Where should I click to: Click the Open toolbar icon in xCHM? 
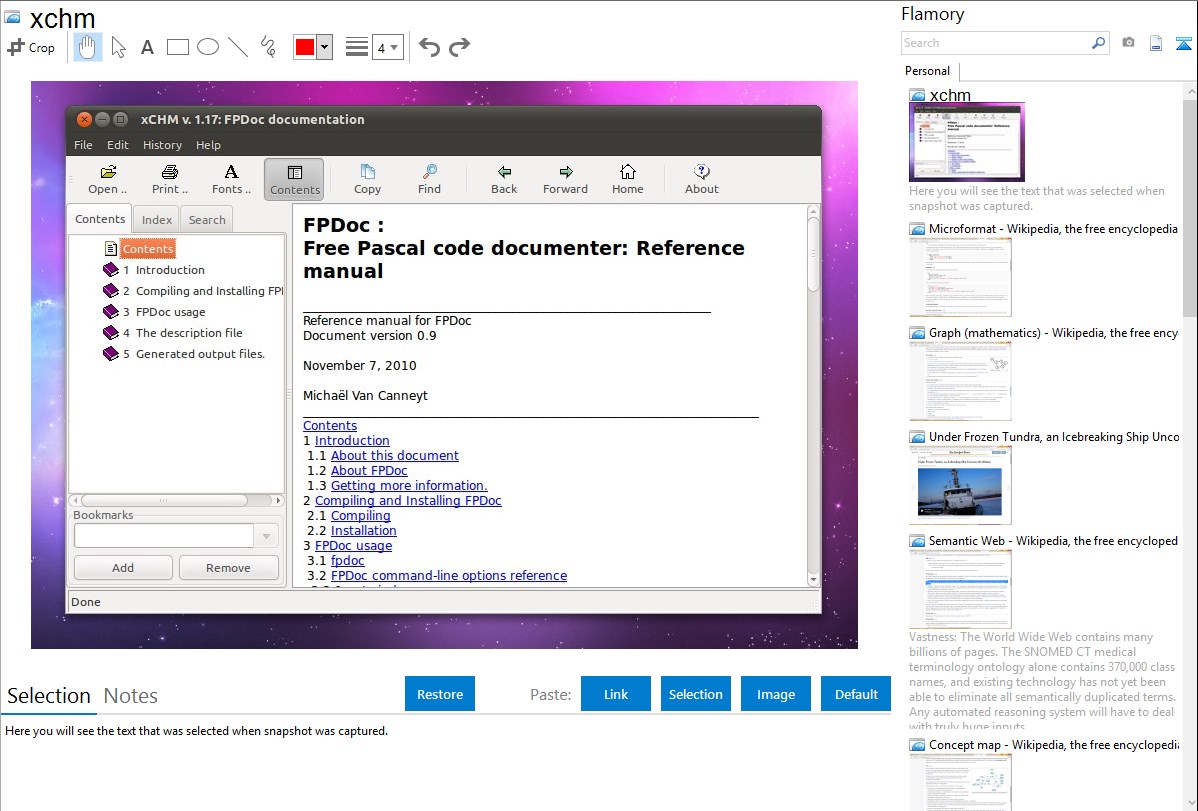[x=108, y=180]
